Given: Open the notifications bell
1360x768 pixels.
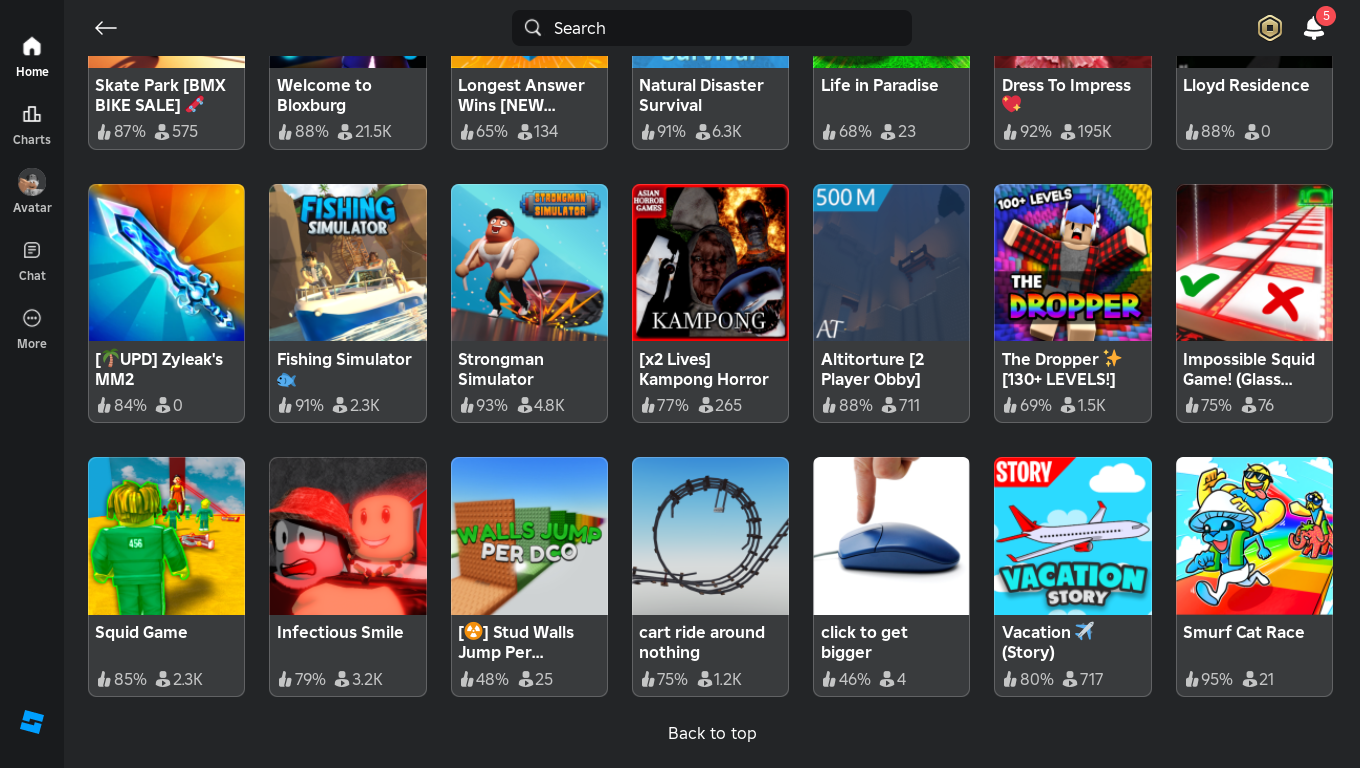Looking at the screenshot, I should [1314, 28].
